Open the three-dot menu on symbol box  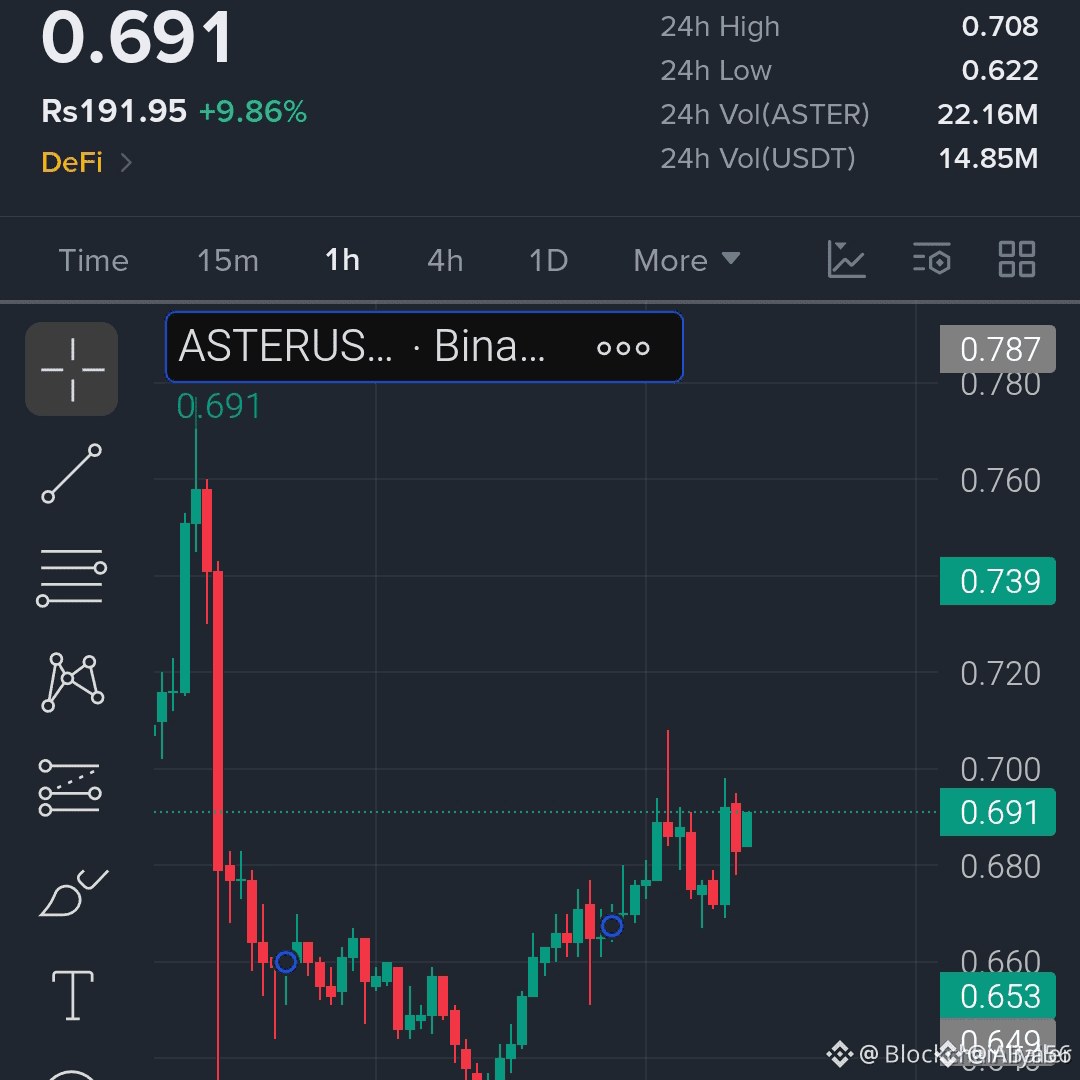(623, 348)
